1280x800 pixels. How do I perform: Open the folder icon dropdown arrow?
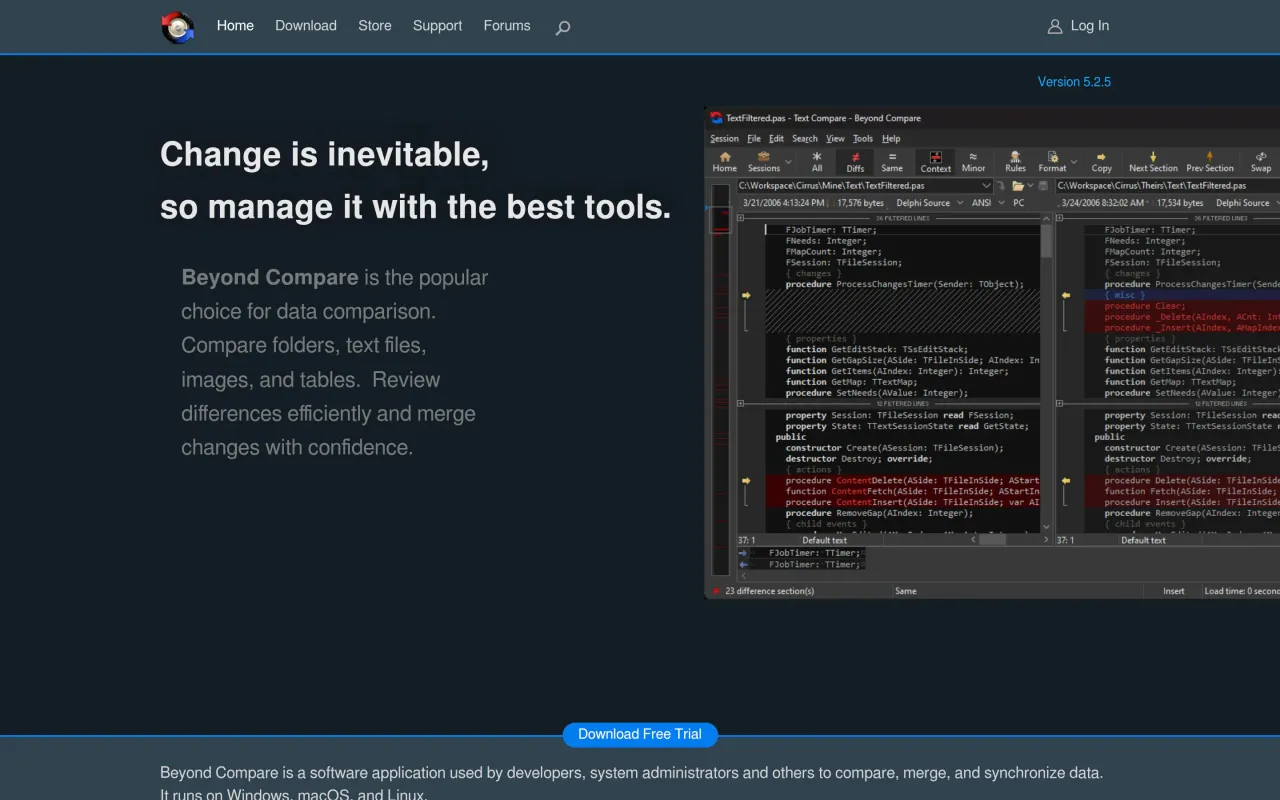(1030, 186)
